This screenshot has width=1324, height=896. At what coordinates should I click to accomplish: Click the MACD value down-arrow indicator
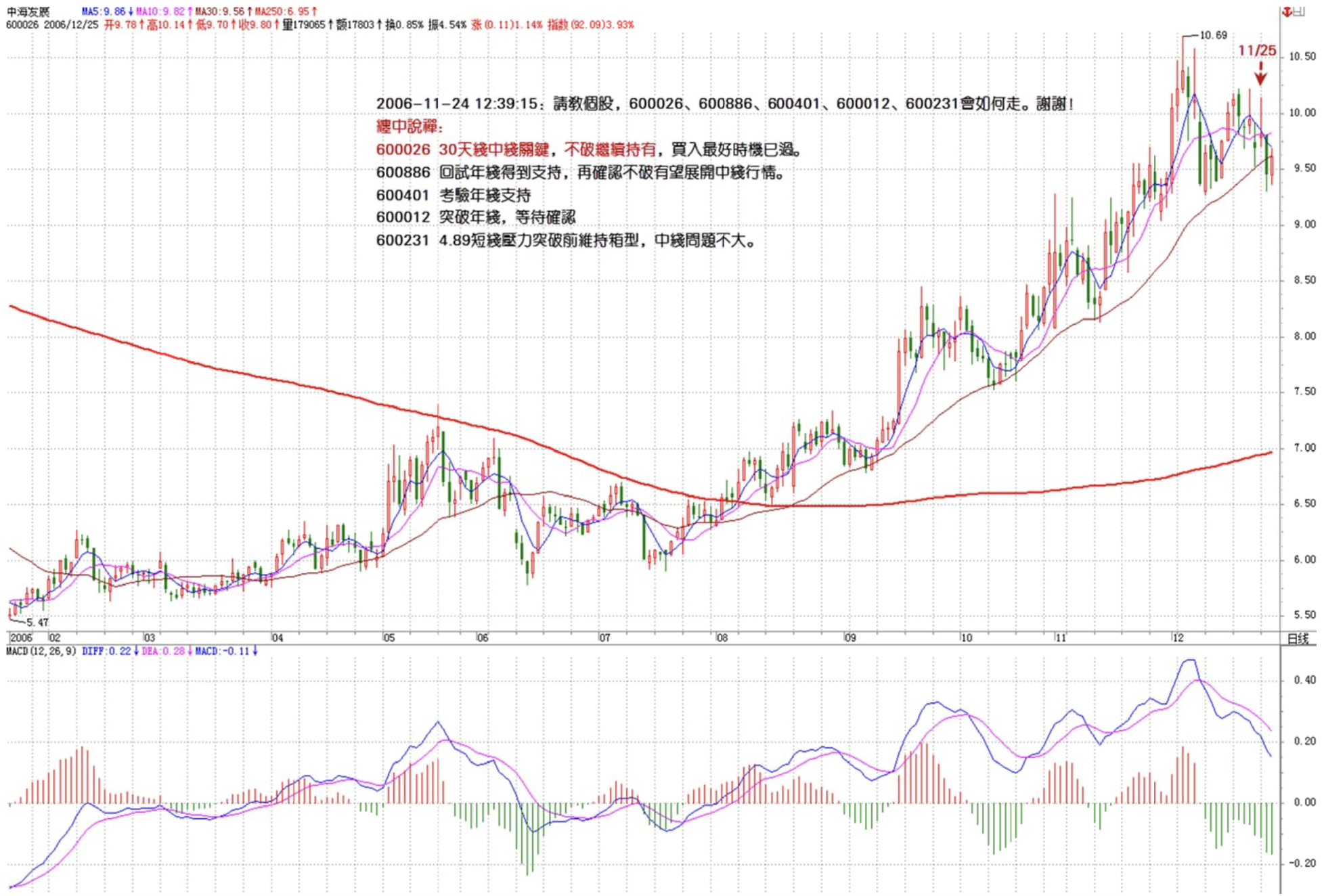[x=255, y=651]
